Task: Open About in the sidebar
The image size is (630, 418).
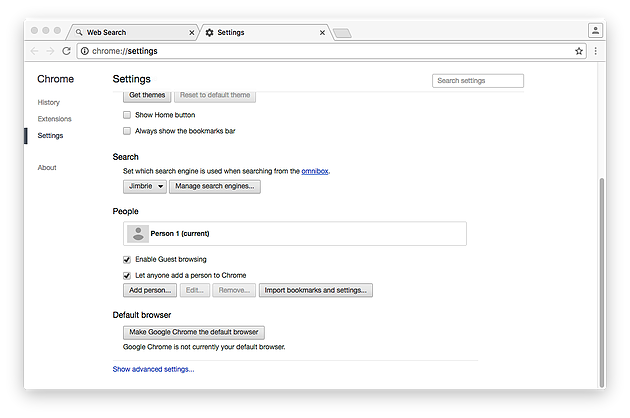Action: click(47, 168)
